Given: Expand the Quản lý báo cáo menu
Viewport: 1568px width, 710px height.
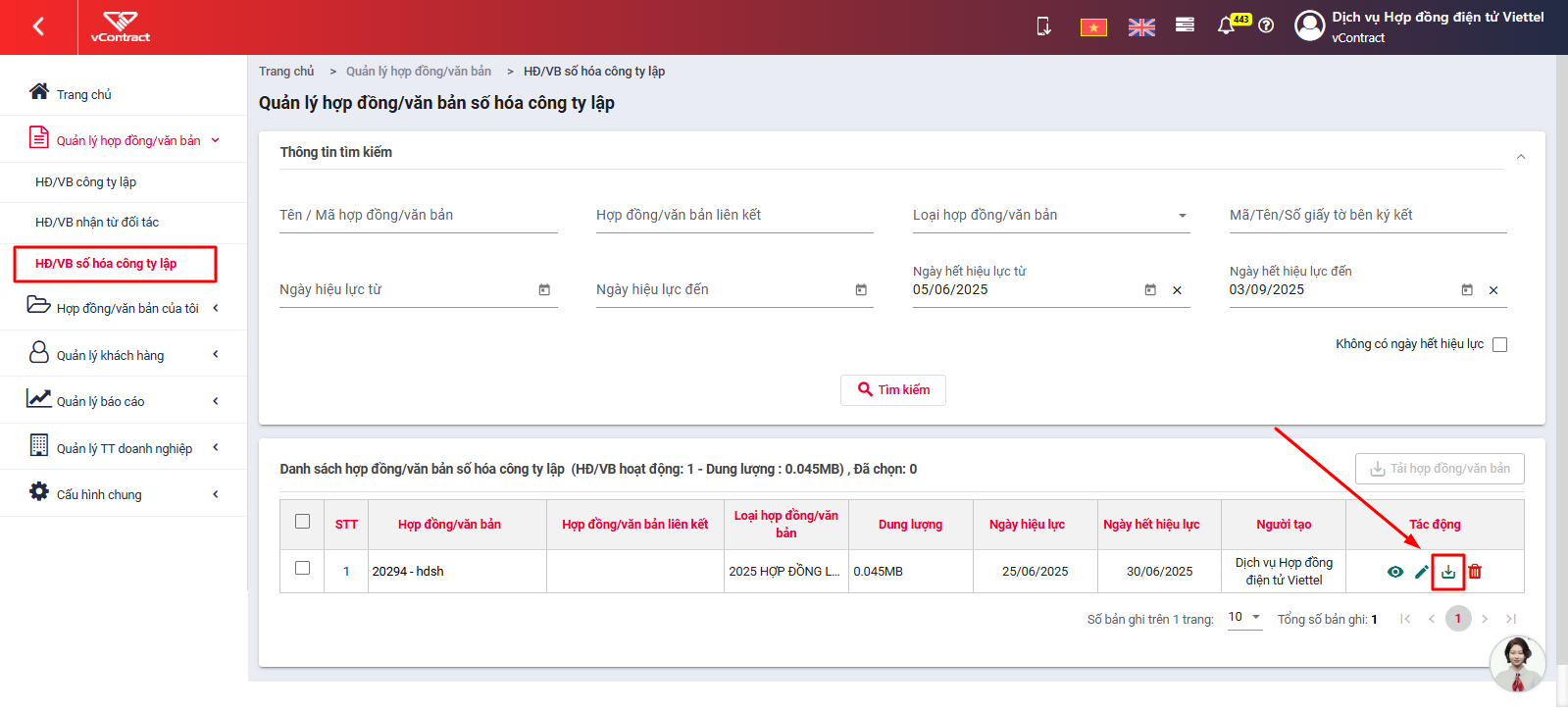Looking at the screenshot, I should click(x=124, y=401).
